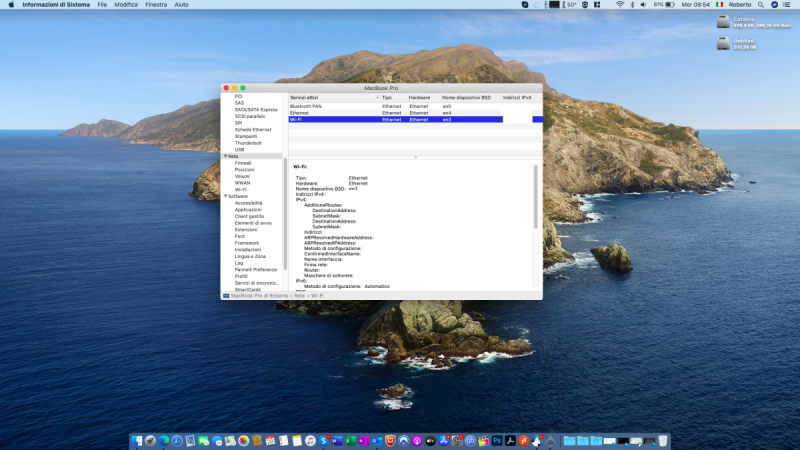Open the Finestra menu
The height and width of the screenshot is (450, 800).
tap(156, 5)
